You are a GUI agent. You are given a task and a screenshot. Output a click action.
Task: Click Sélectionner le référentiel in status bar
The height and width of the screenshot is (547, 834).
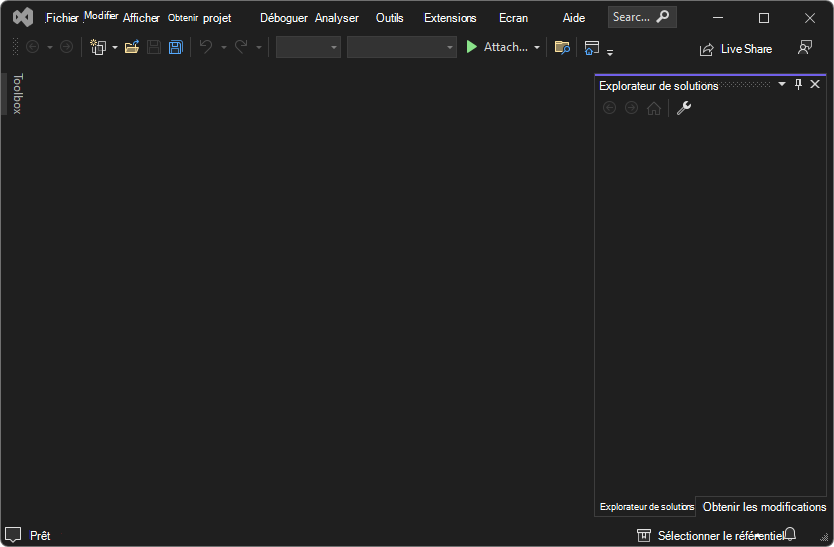point(720,535)
